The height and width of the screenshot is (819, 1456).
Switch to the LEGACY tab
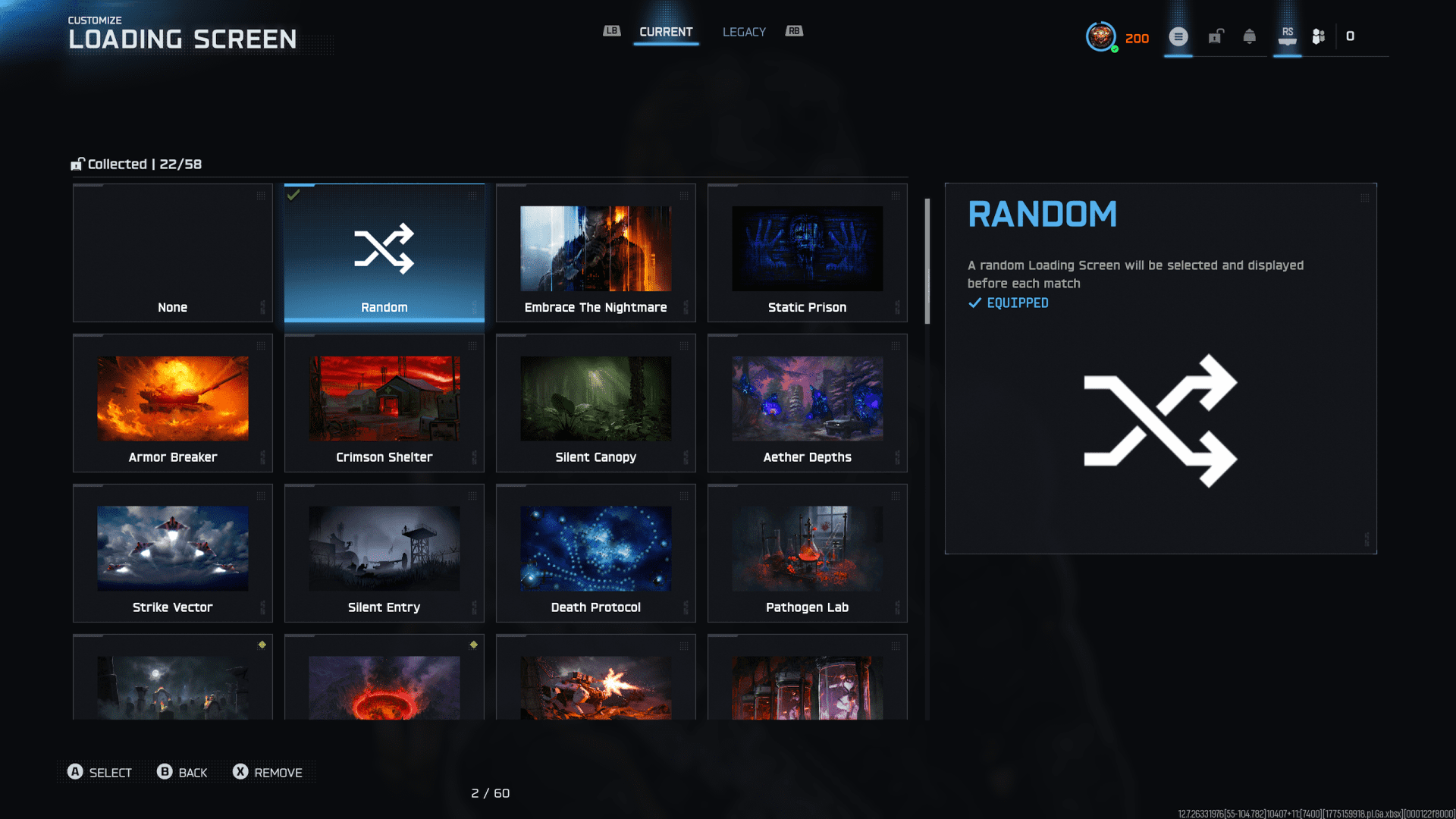pyautogui.click(x=744, y=32)
